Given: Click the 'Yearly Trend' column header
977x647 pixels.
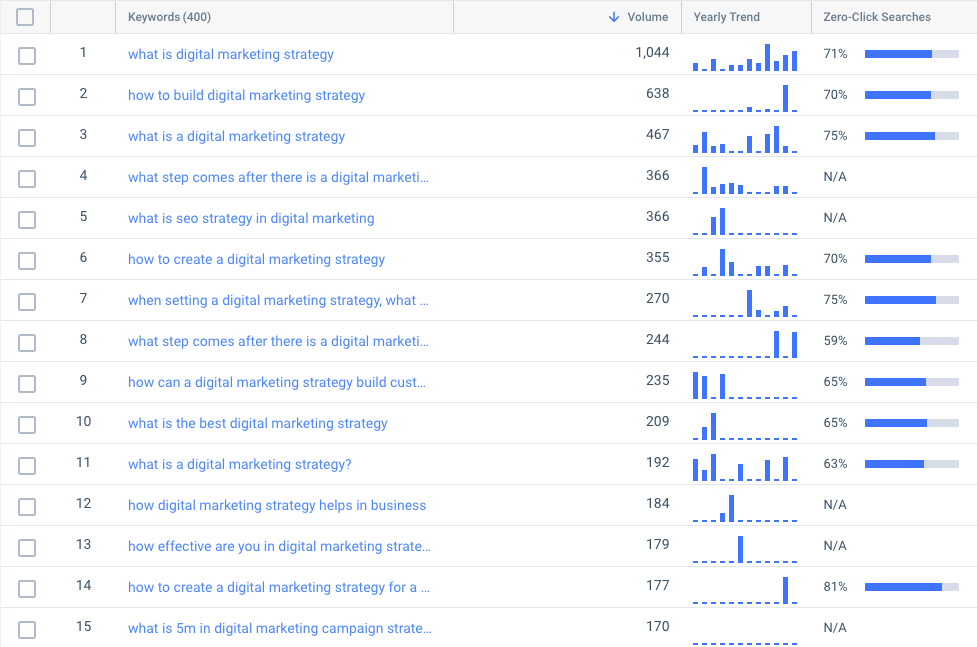Looking at the screenshot, I should (x=725, y=17).
